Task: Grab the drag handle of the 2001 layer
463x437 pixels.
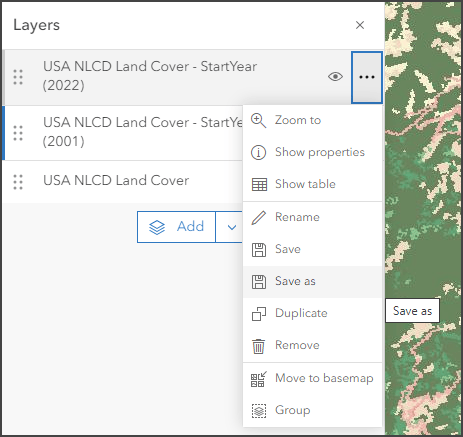Action: pos(18,133)
